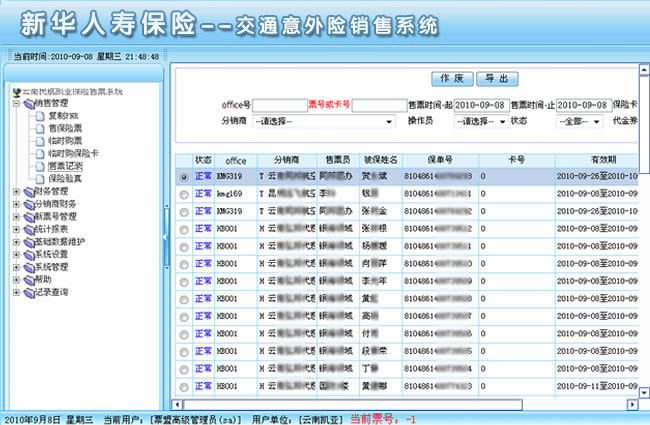Select the radio for insured 张 ending 金
This screenshot has width=650, height=425.
pos(184,212)
